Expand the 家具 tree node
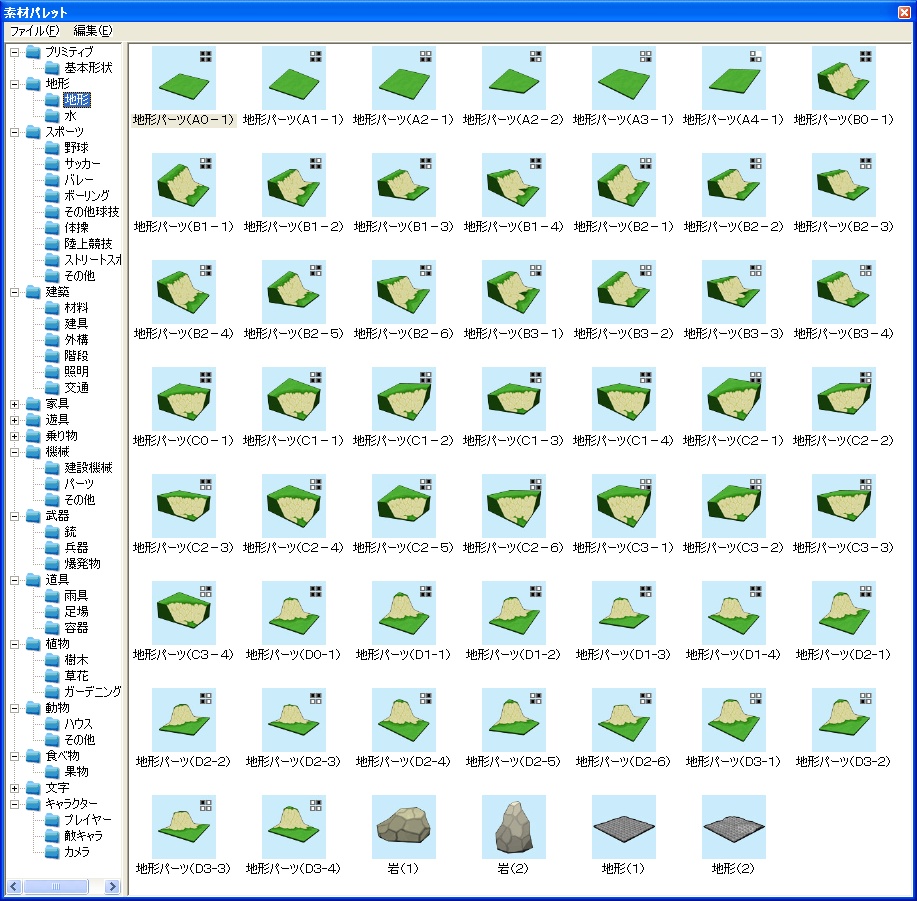The height and width of the screenshot is (901, 917). click(x=15, y=404)
